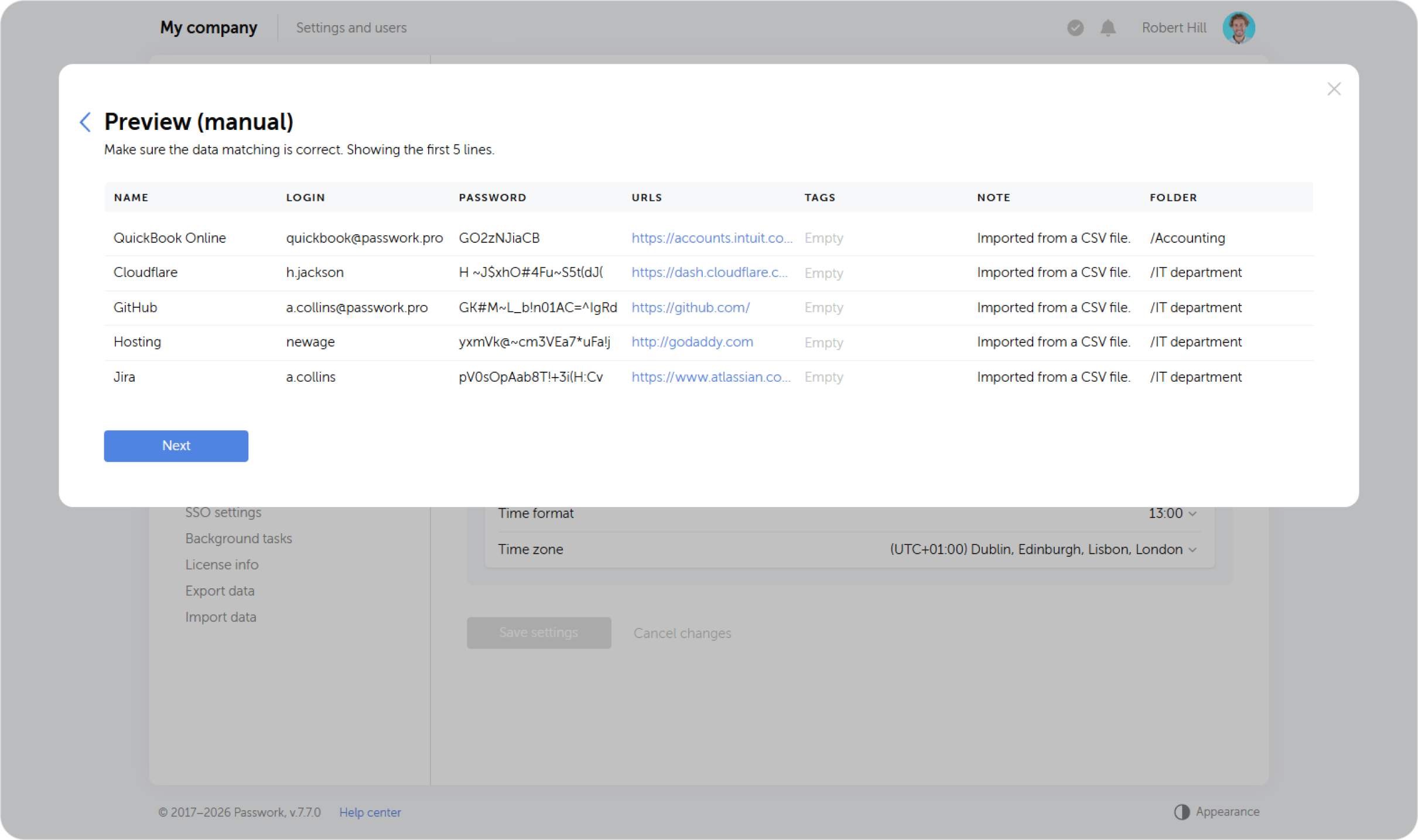
Task: Go back using the arrow beside Preview (manual)
Action: coord(85,122)
